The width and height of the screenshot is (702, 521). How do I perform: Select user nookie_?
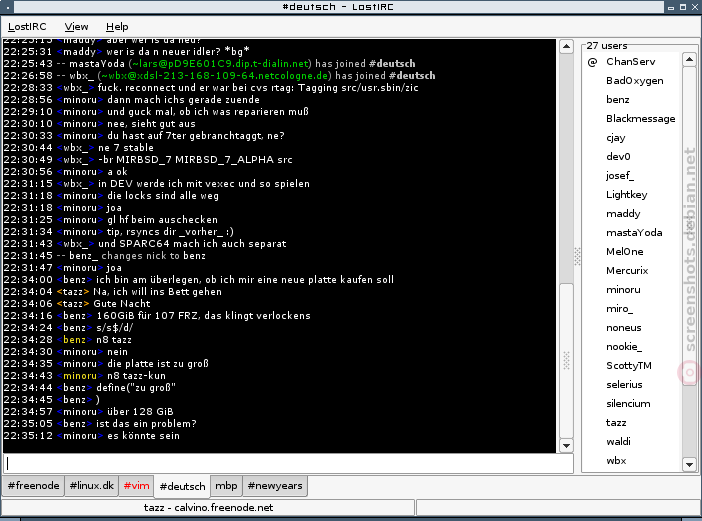[624, 346]
